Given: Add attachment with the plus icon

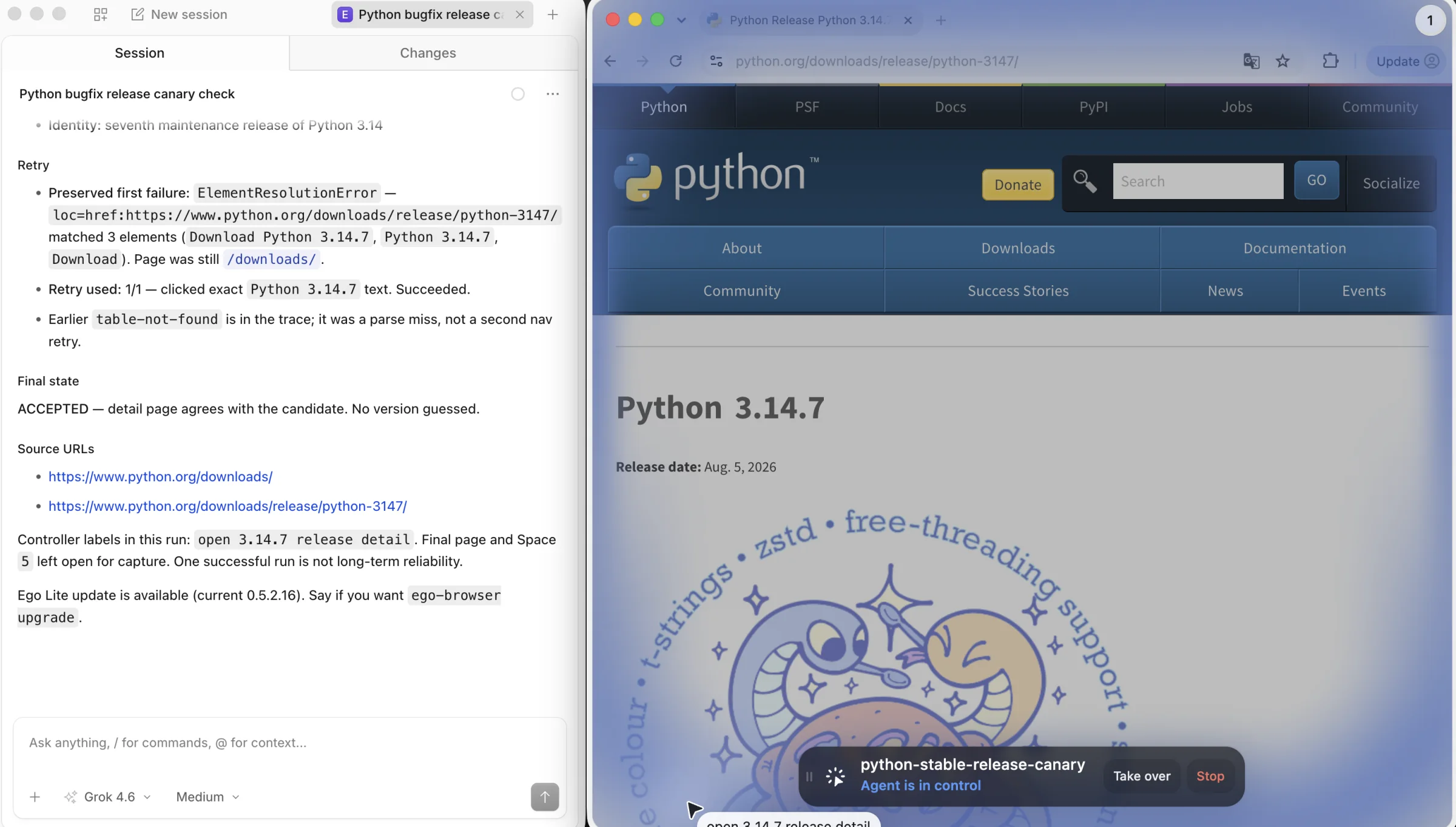Looking at the screenshot, I should point(35,797).
